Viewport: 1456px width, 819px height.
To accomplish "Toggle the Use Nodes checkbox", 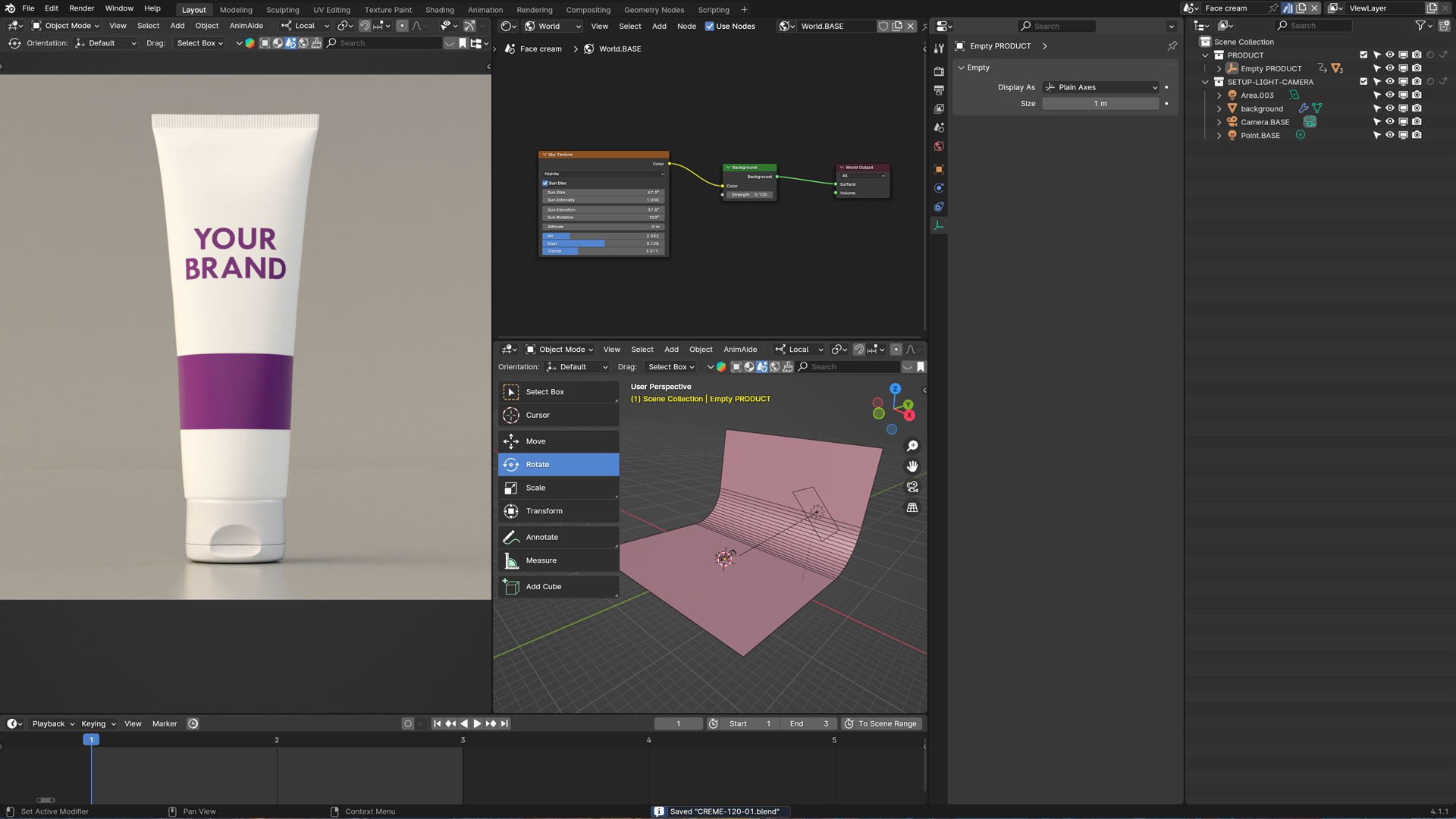I will click(710, 26).
